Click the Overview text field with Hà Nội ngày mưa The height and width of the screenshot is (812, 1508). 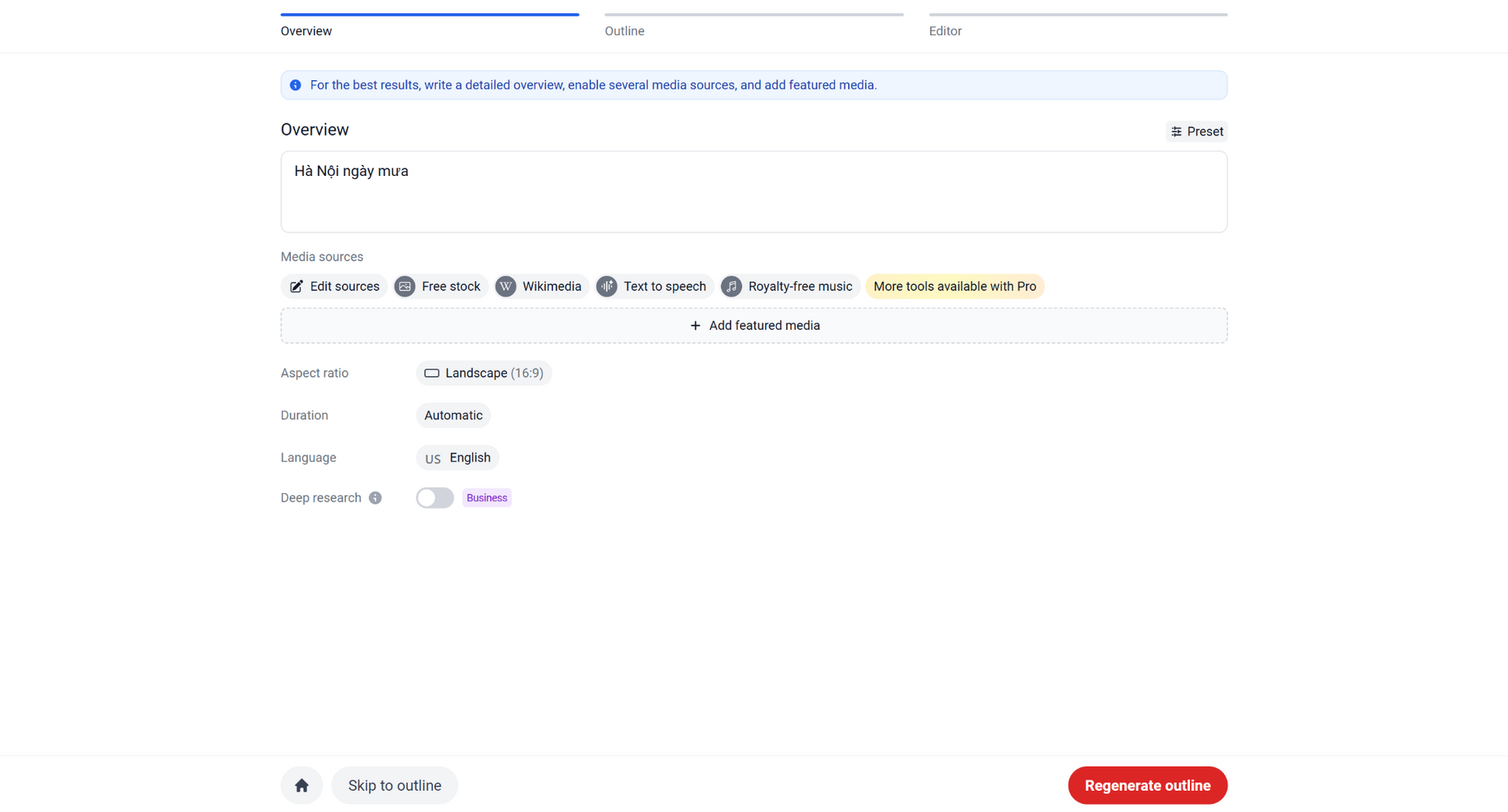point(754,192)
